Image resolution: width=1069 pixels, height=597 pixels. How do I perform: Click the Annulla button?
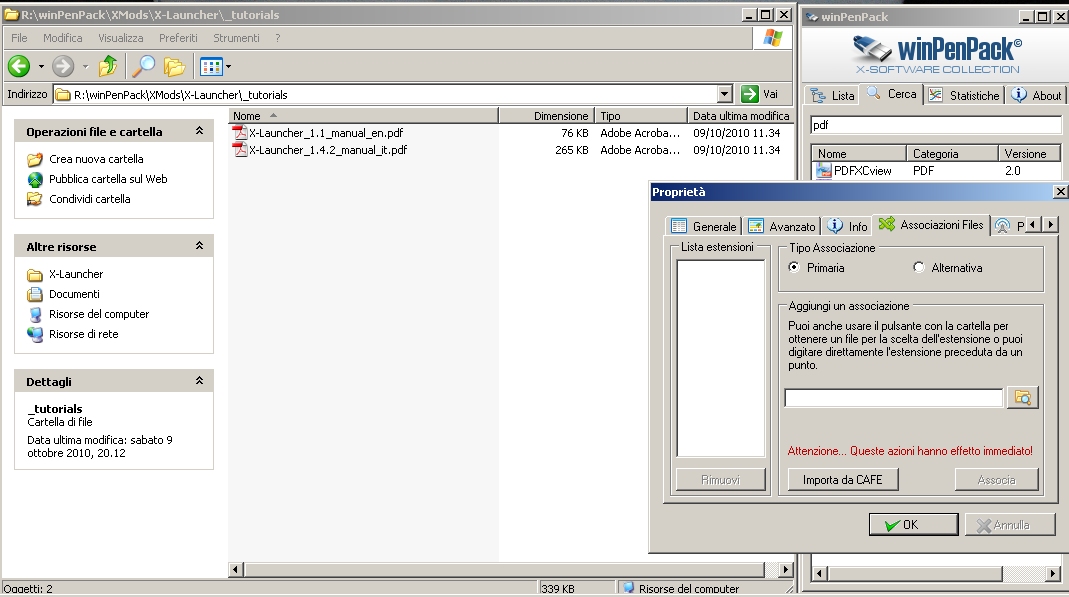(1010, 525)
